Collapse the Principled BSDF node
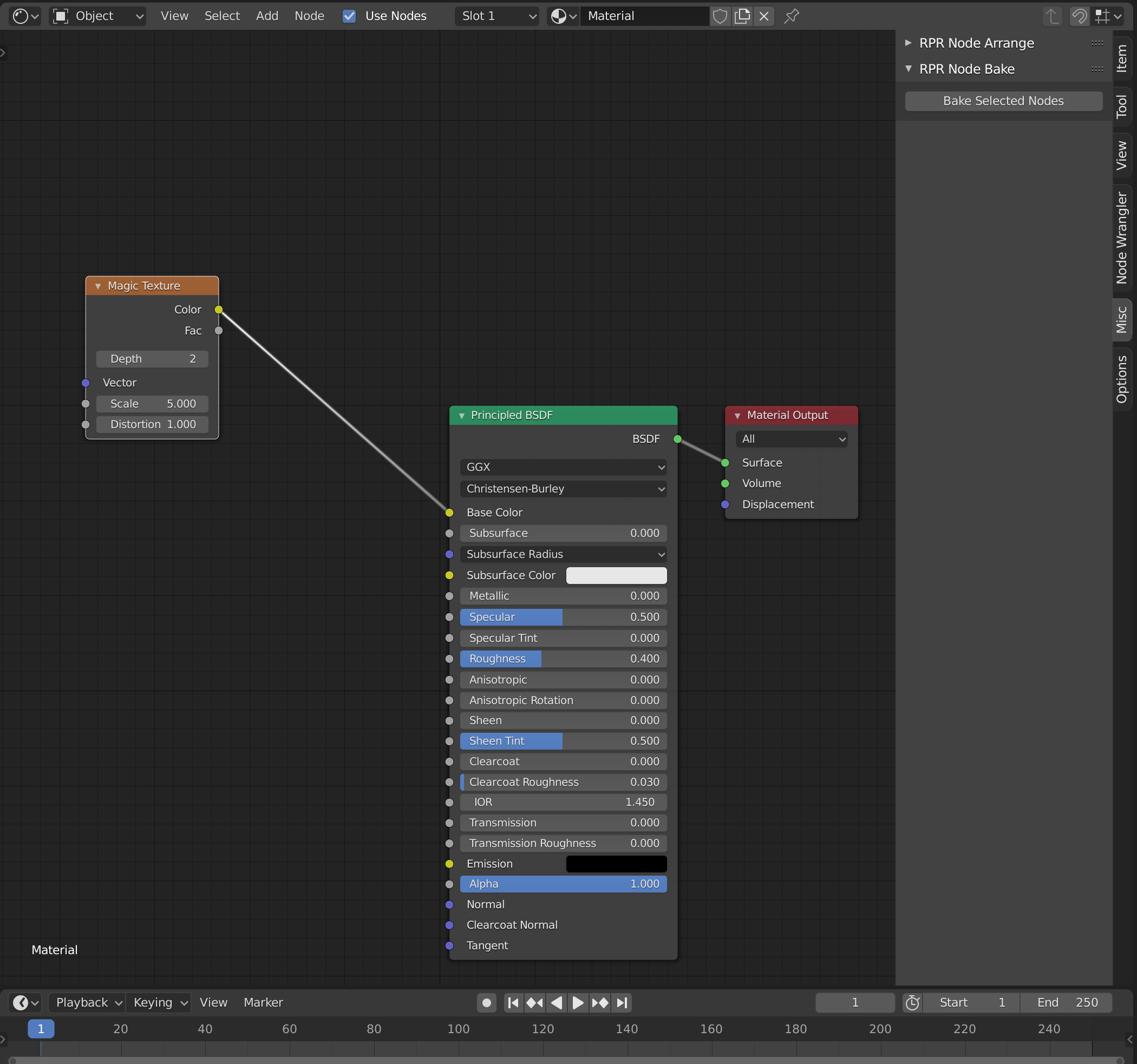Screen dimensions: 1137x1064 pyautogui.click(x=461, y=416)
